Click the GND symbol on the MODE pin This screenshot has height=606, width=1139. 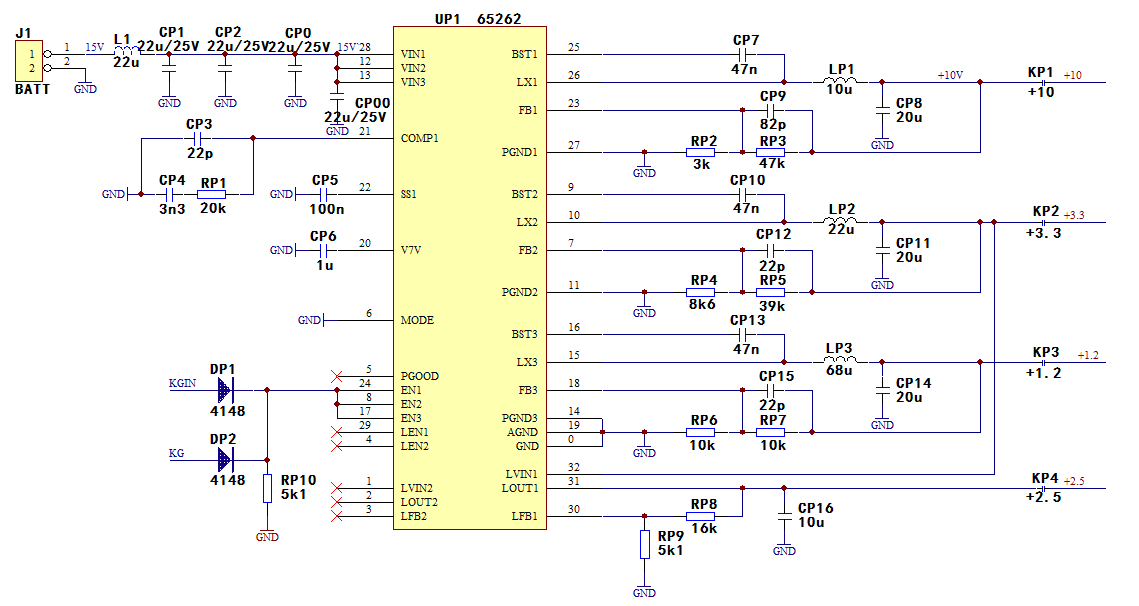(x=312, y=320)
